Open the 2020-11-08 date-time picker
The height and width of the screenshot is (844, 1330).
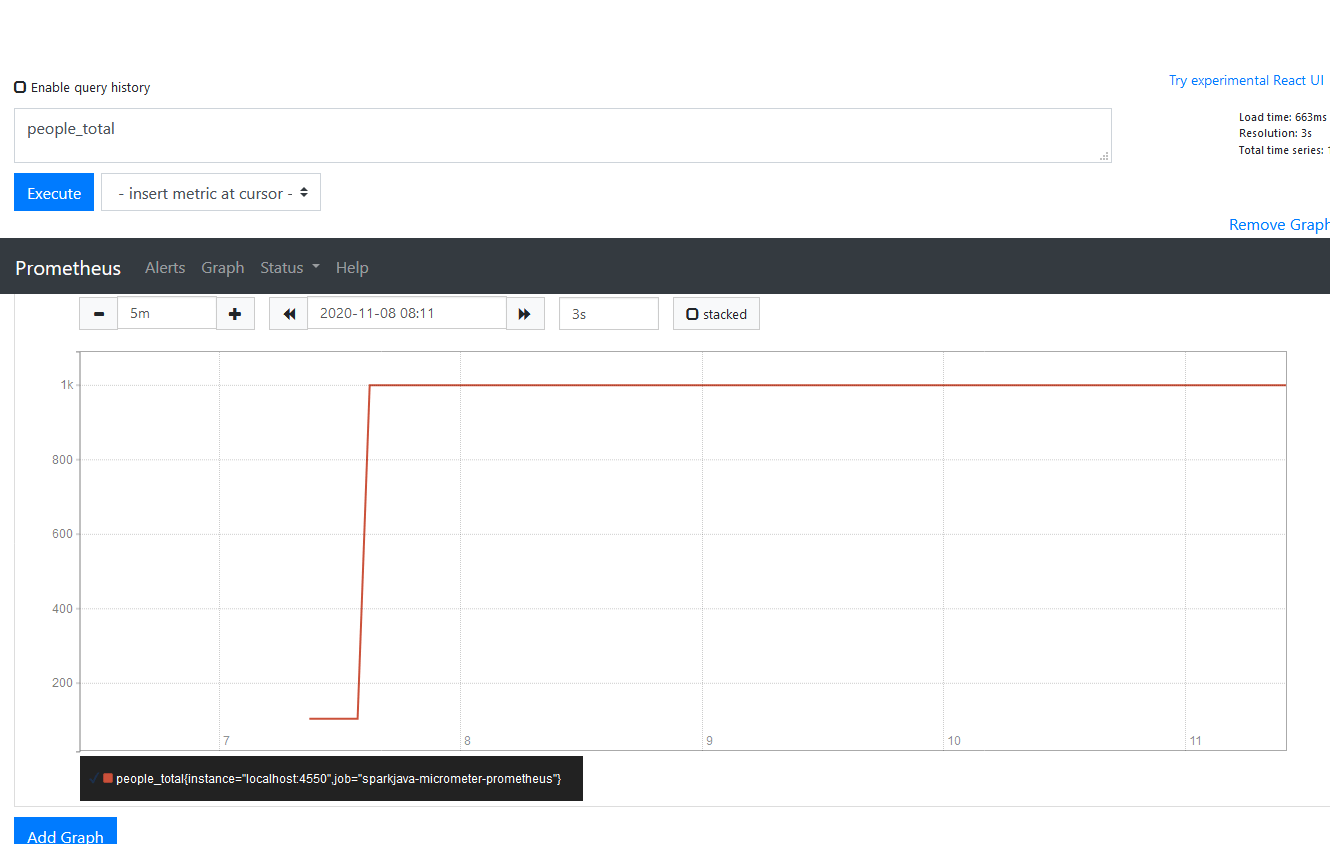(405, 313)
